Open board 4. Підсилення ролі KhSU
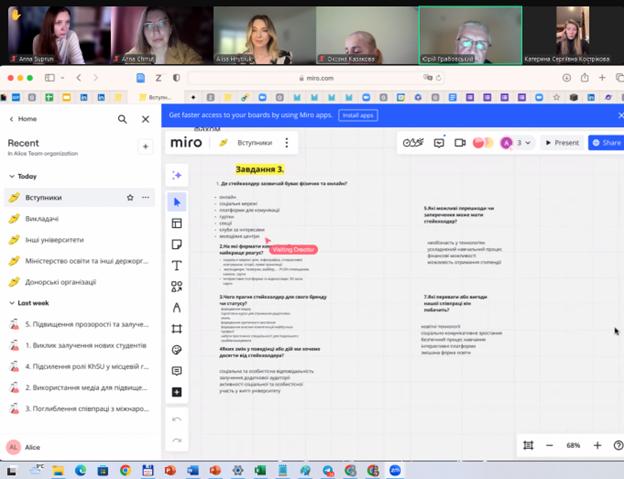This screenshot has height=479, width=624. tap(79, 366)
